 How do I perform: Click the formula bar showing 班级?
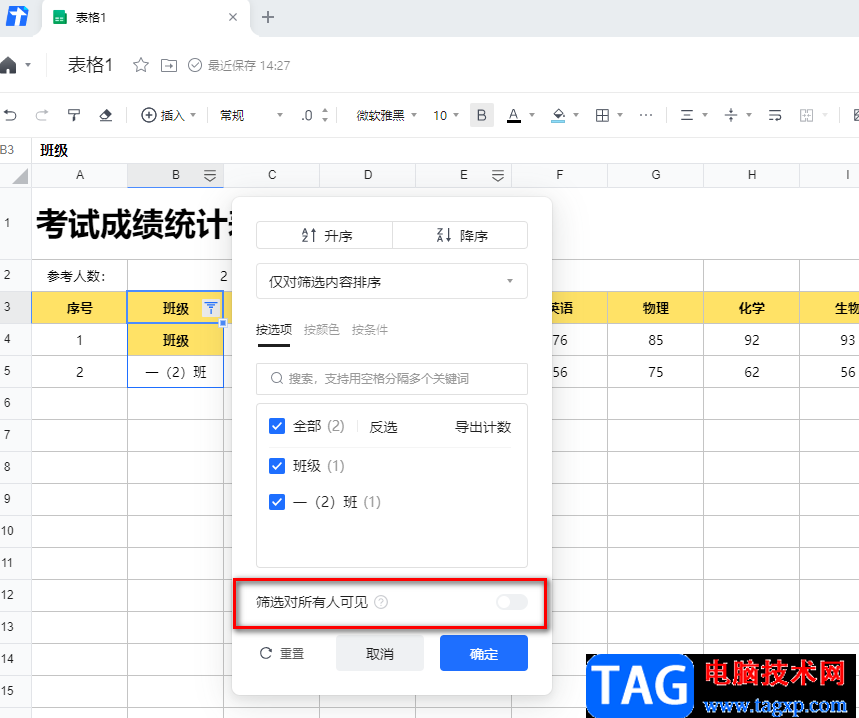pyautogui.click(x=446, y=150)
